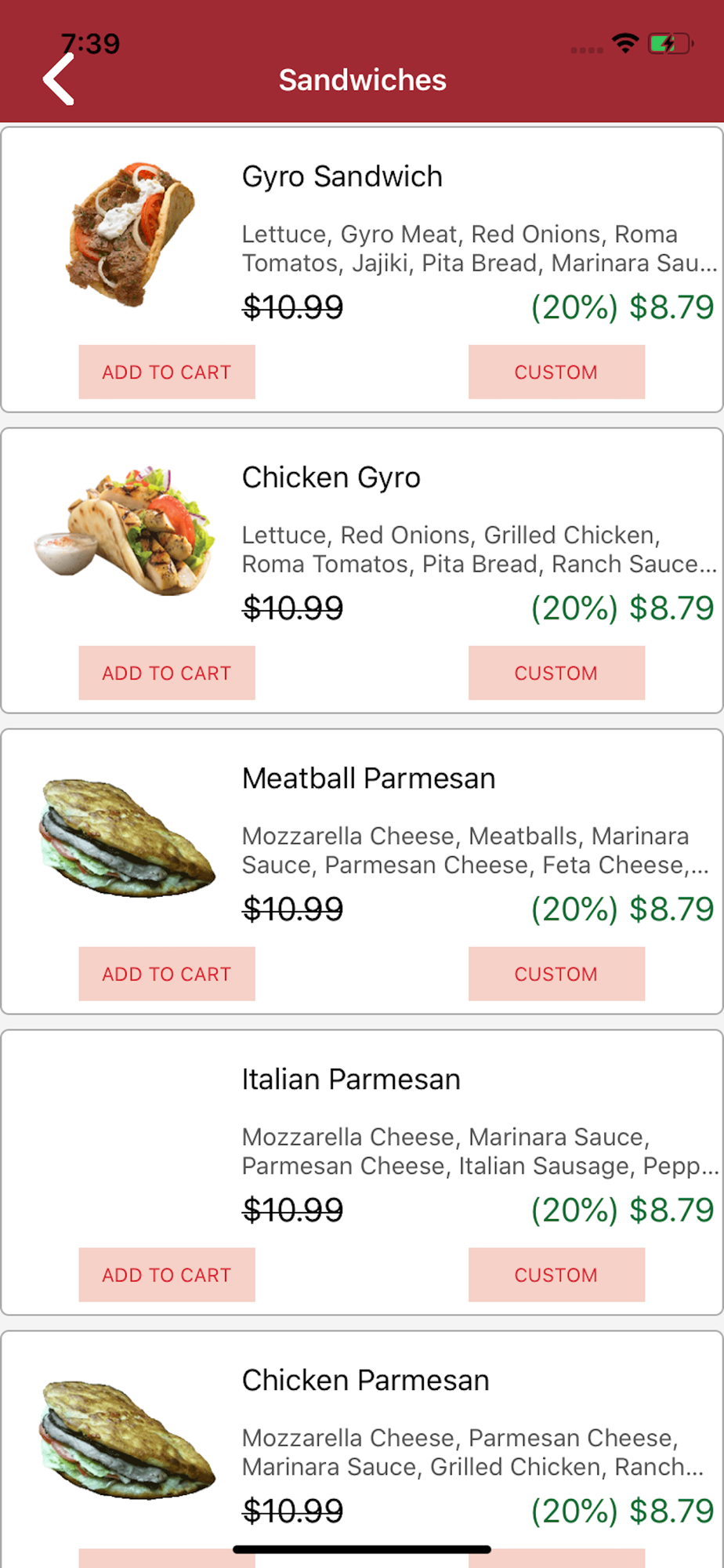The image size is (724, 1568).
Task: Tap the back arrow in the header
Action: (59, 79)
